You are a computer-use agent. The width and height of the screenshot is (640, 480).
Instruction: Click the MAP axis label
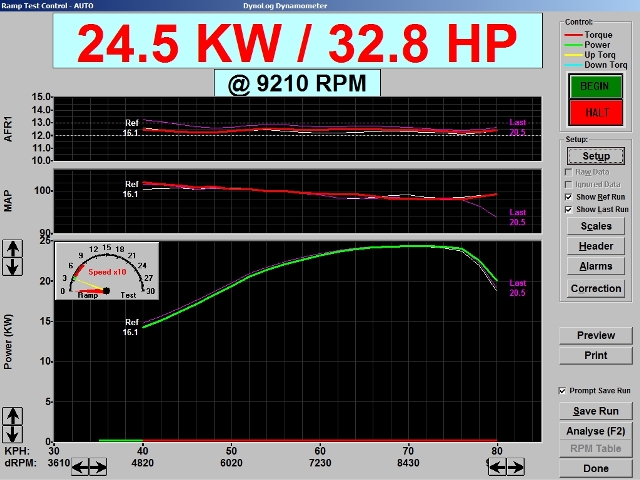tap(8, 201)
